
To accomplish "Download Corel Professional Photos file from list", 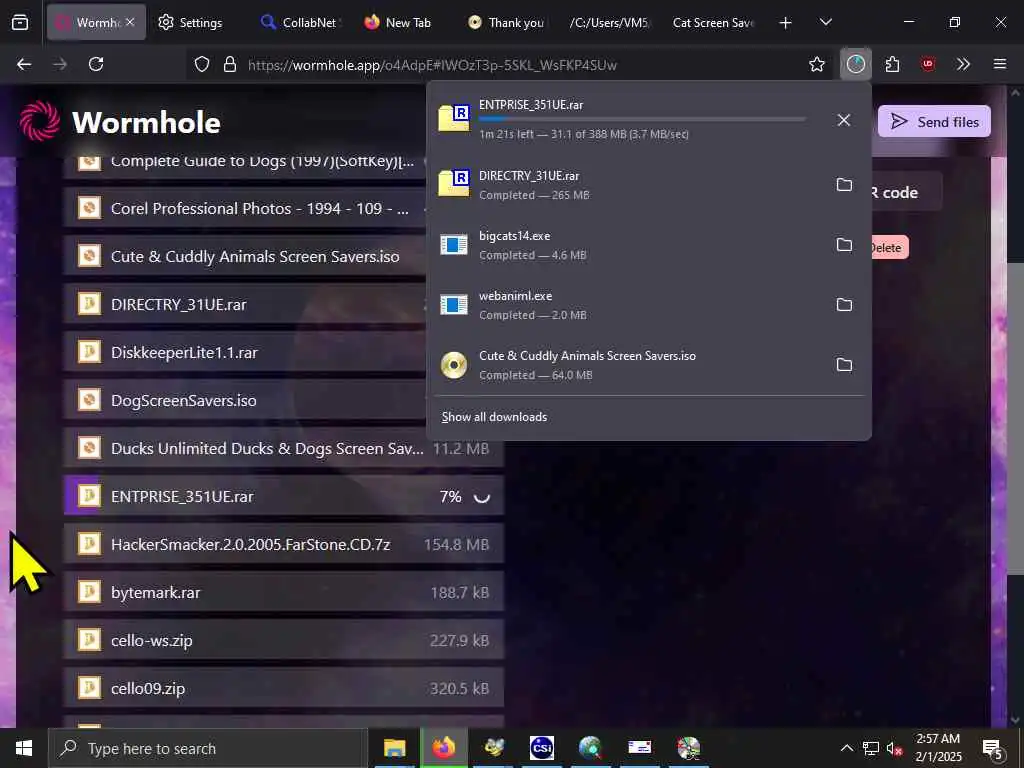I will [246, 208].
